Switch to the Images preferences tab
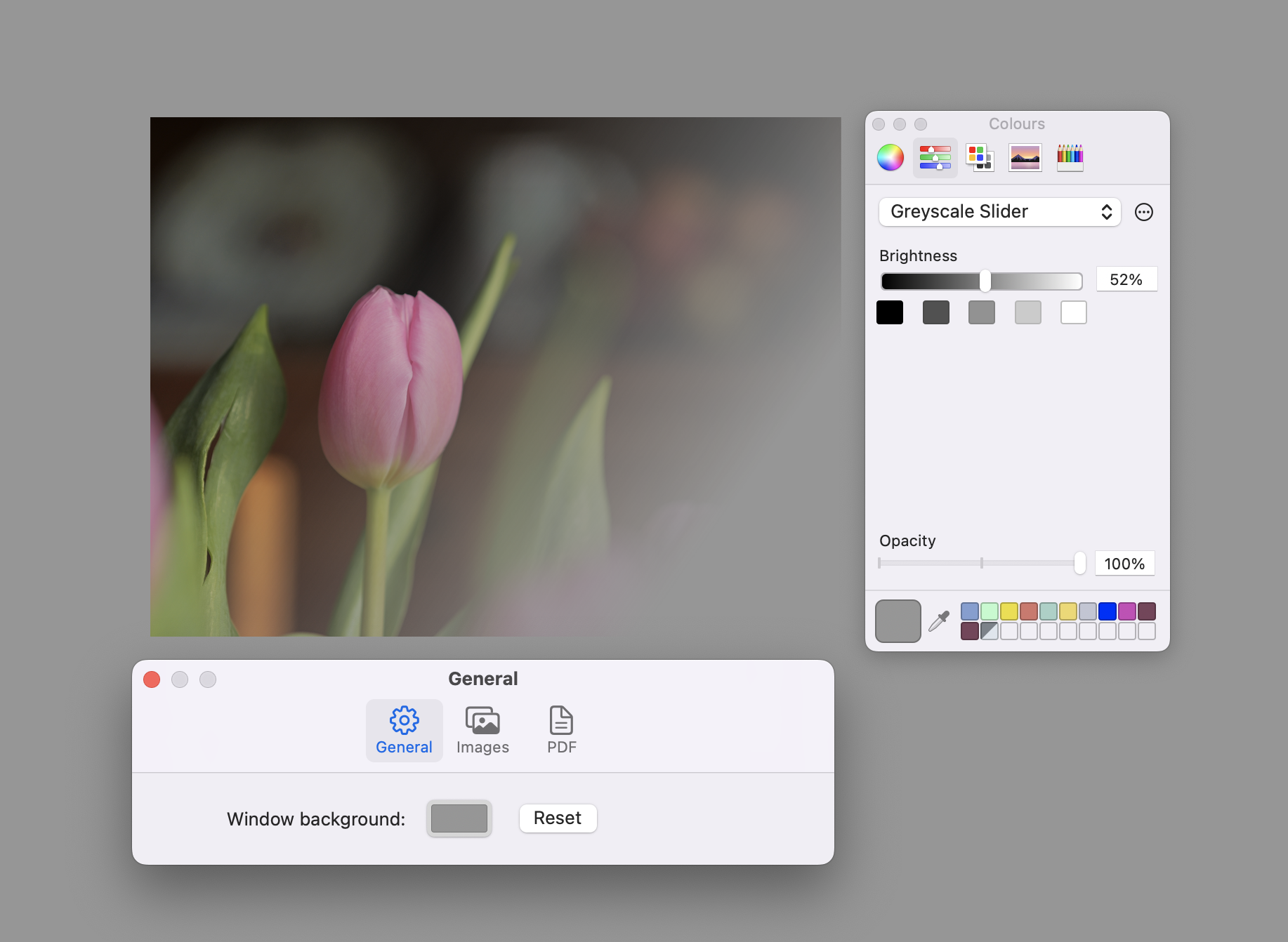The image size is (1288, 942). (482, 730)
